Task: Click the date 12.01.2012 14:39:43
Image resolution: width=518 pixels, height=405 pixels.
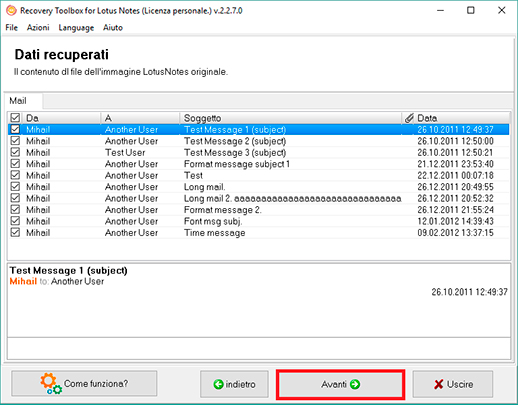Action: [x=455, y=221]
